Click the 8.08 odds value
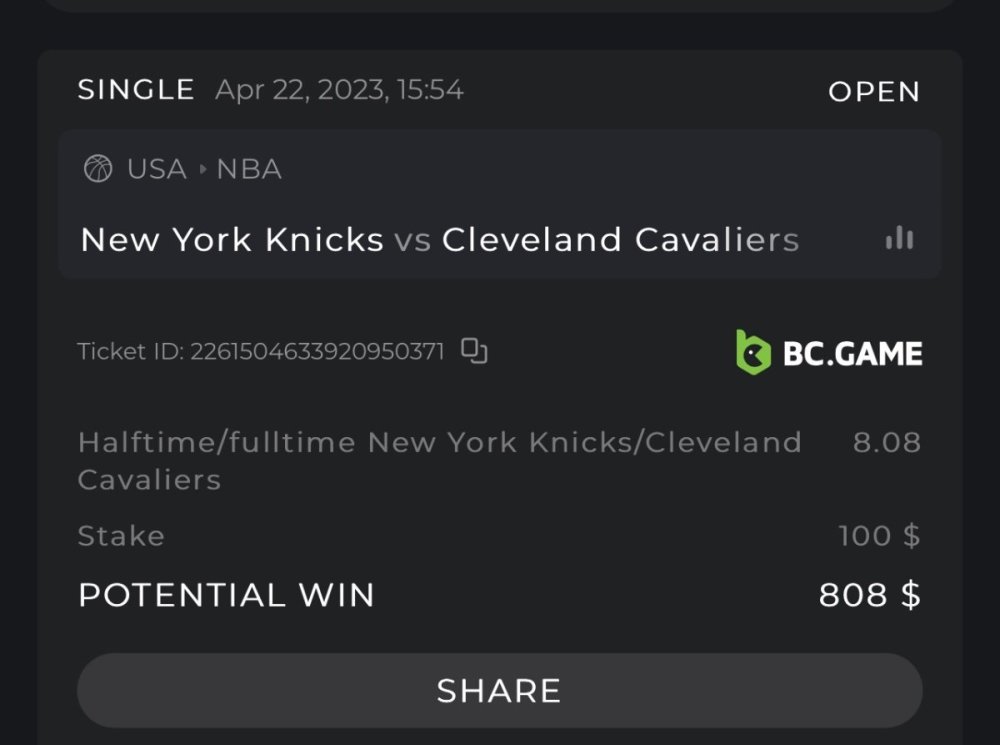Screen dimensions: 1000x745 tap(886, 442)
